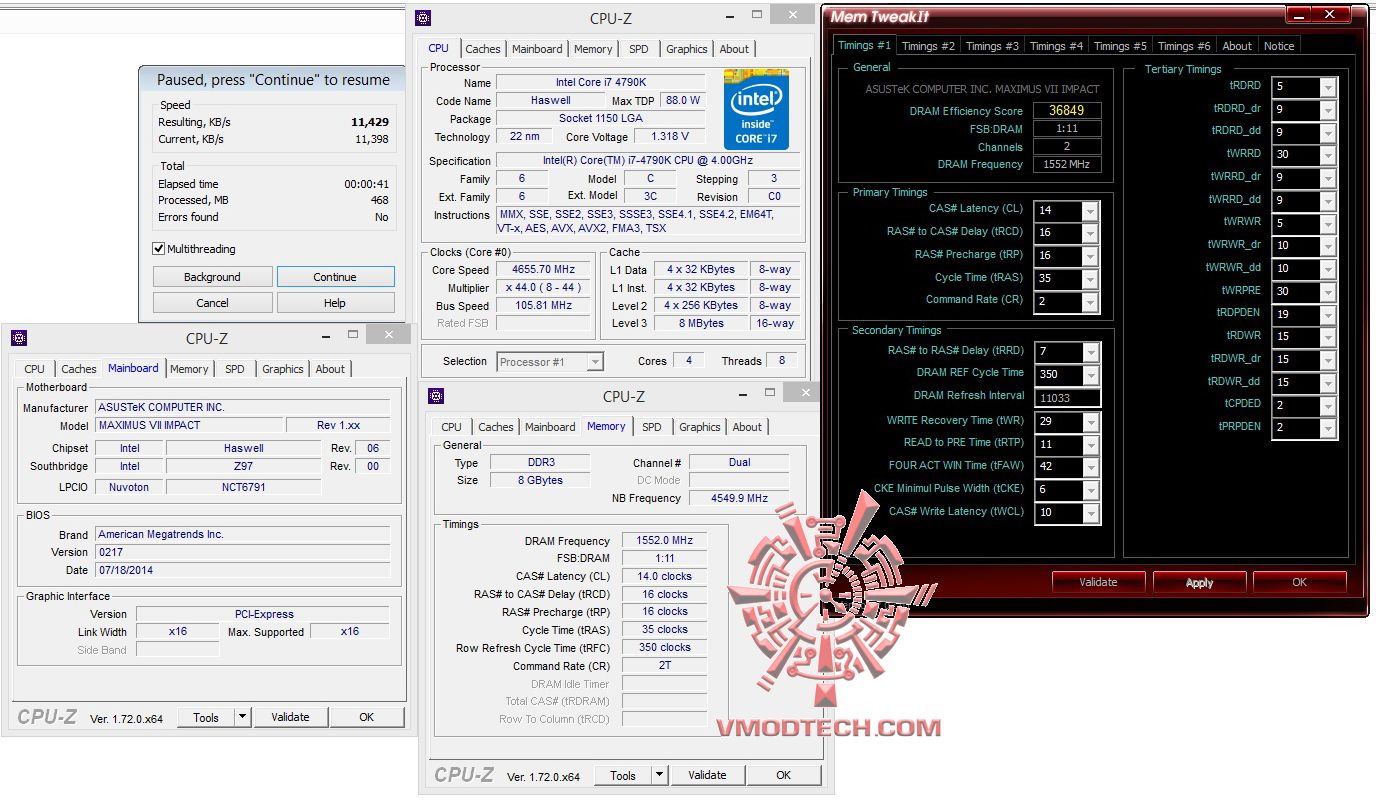The image size is (1376, 810).
Task: Click the Tools dropdown arrow in the Mainboard window
Action: point(242,717)
